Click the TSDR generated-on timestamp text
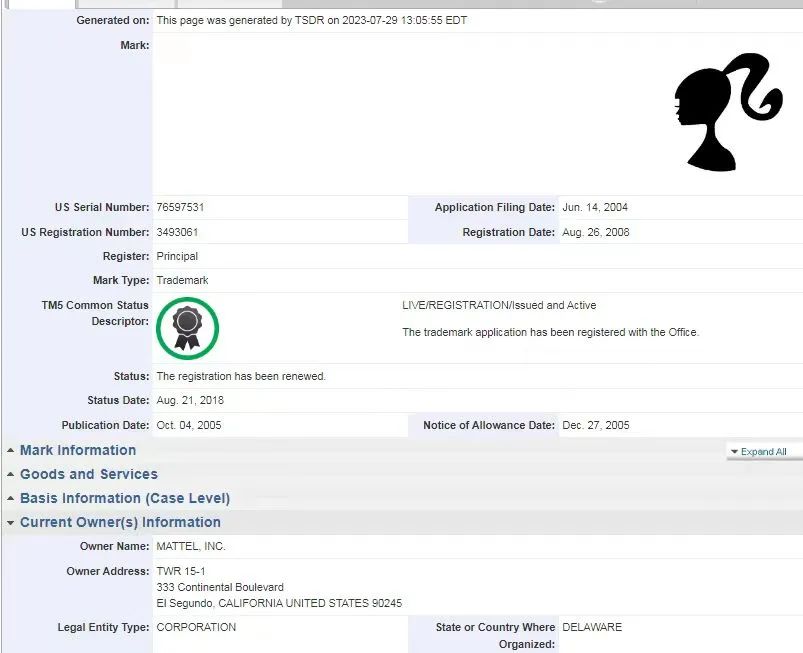The image size is (803, 653). coord(312,20)
